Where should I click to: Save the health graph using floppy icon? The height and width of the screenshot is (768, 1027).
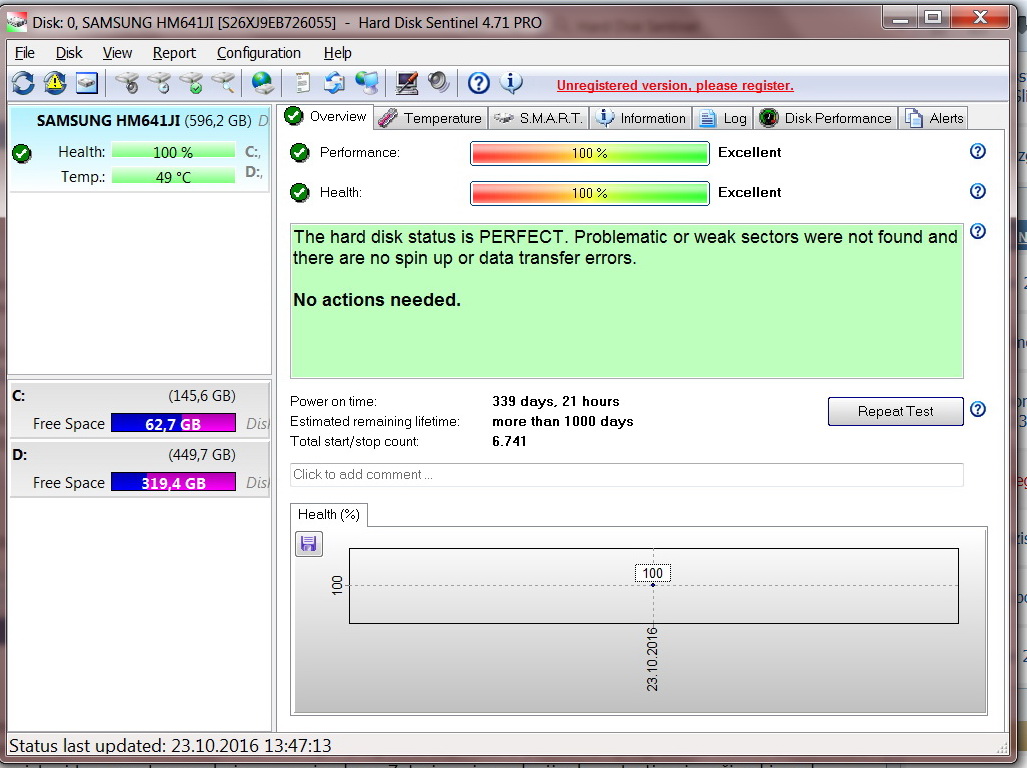click(308, 544)
